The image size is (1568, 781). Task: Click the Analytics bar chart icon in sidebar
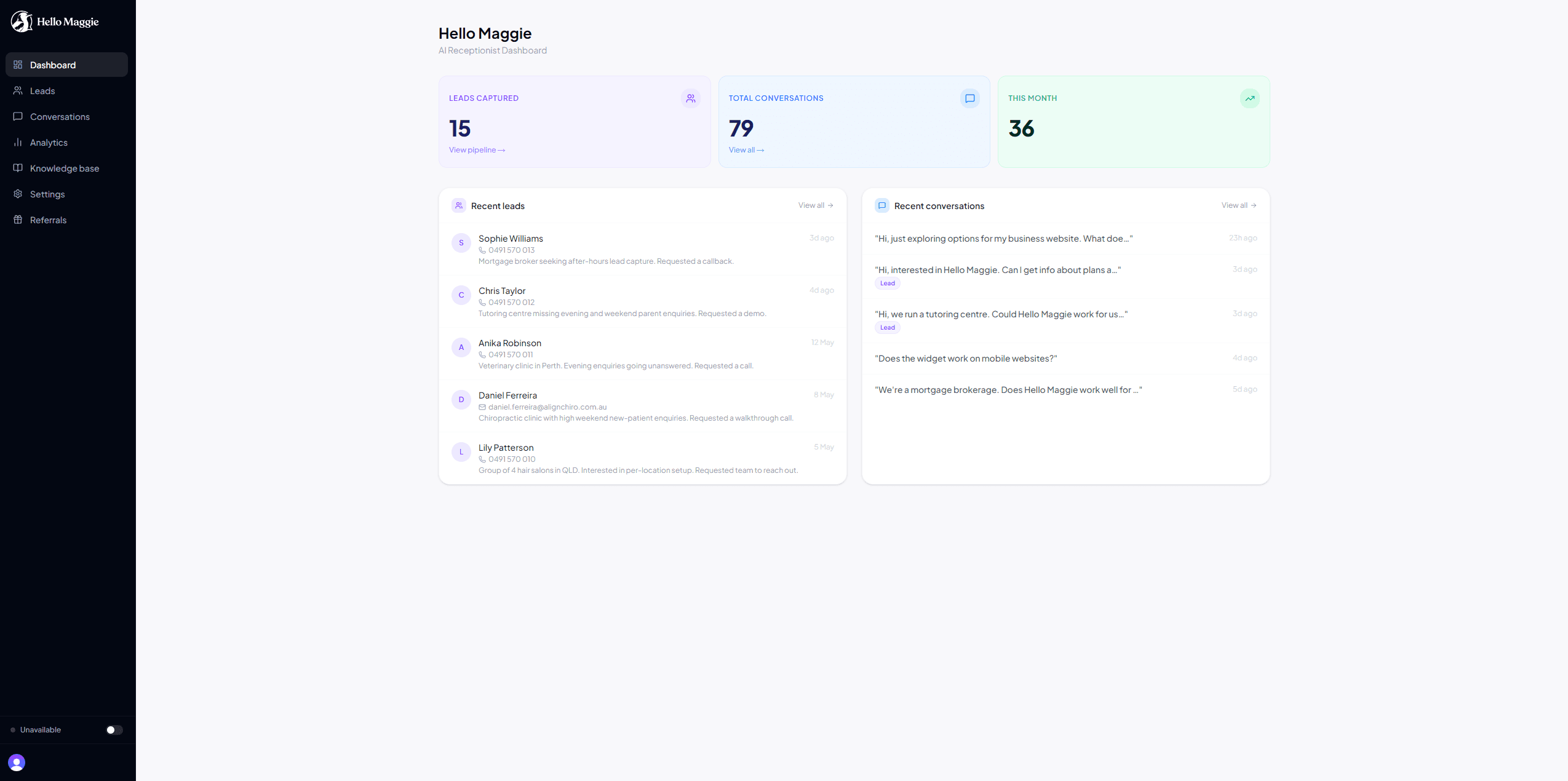[x=18, y=142]
